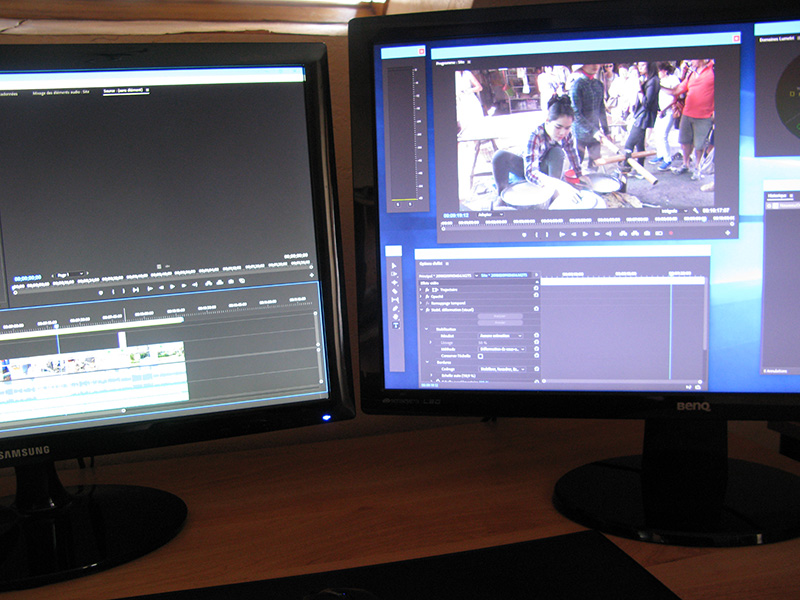Play the Program monitor sequence
This screenshot has width=800, height=600.
[585, 234]
